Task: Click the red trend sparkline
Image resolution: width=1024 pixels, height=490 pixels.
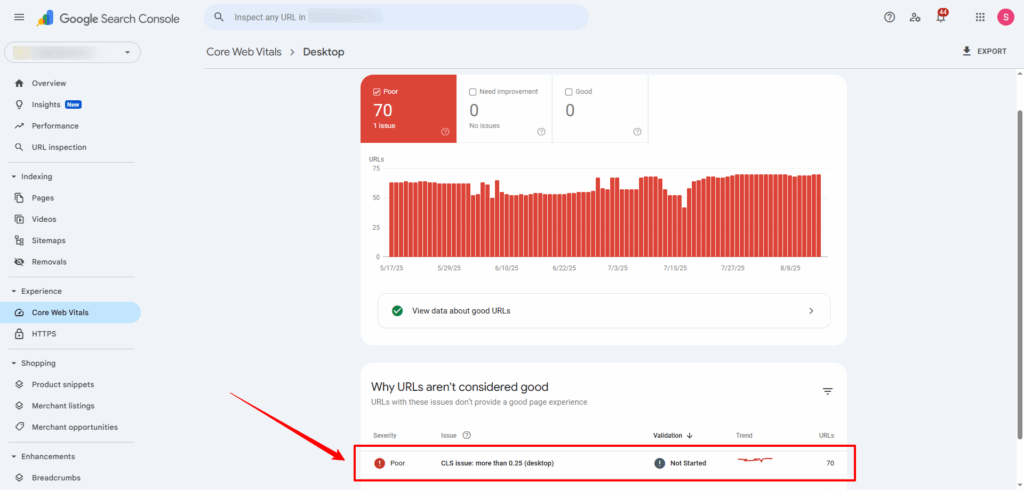Action: pyautogui.click(x=756, y=461)
